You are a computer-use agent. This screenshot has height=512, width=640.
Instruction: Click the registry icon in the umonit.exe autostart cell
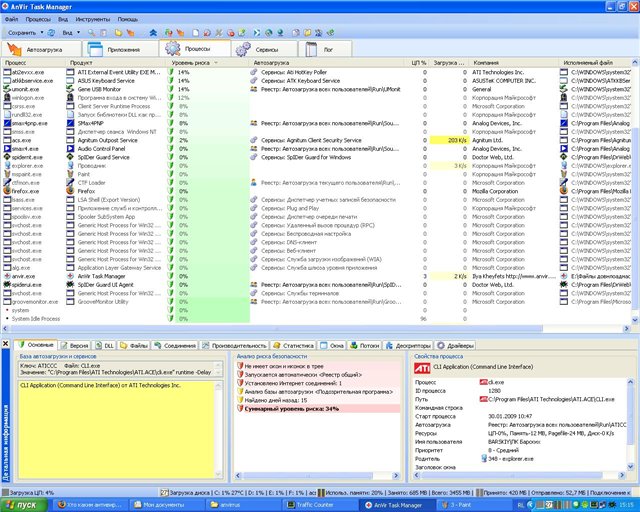(x=253, y=89)
